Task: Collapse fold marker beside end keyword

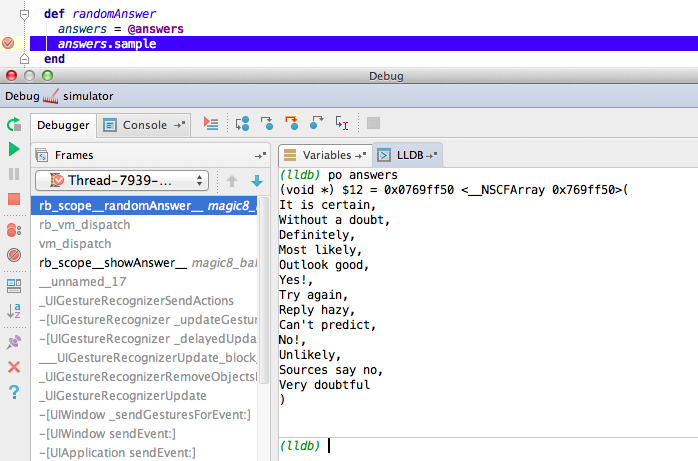Action: click(x=24, y=59)
